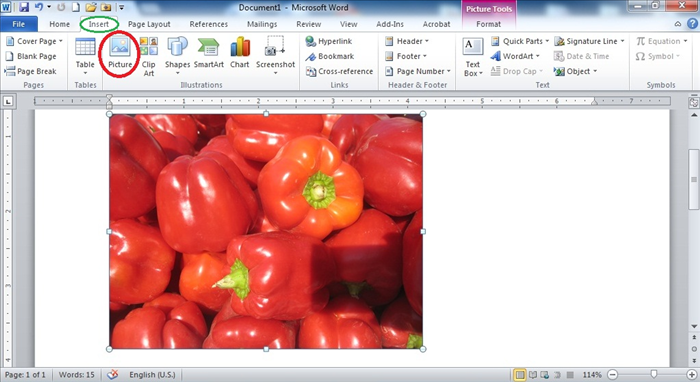Select the red peppers picture
The height and width of the screenshot is (382, 700).
coord(266,231)
